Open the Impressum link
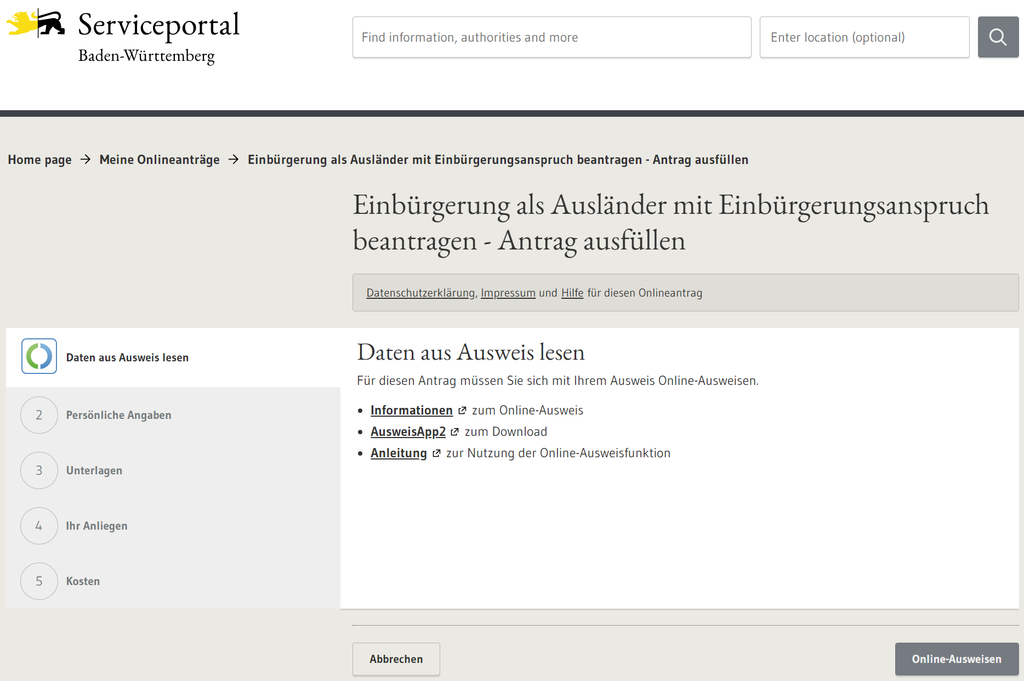Image resolution: width=1024 pixels, height=681 pixels. (x=508, y=293)
